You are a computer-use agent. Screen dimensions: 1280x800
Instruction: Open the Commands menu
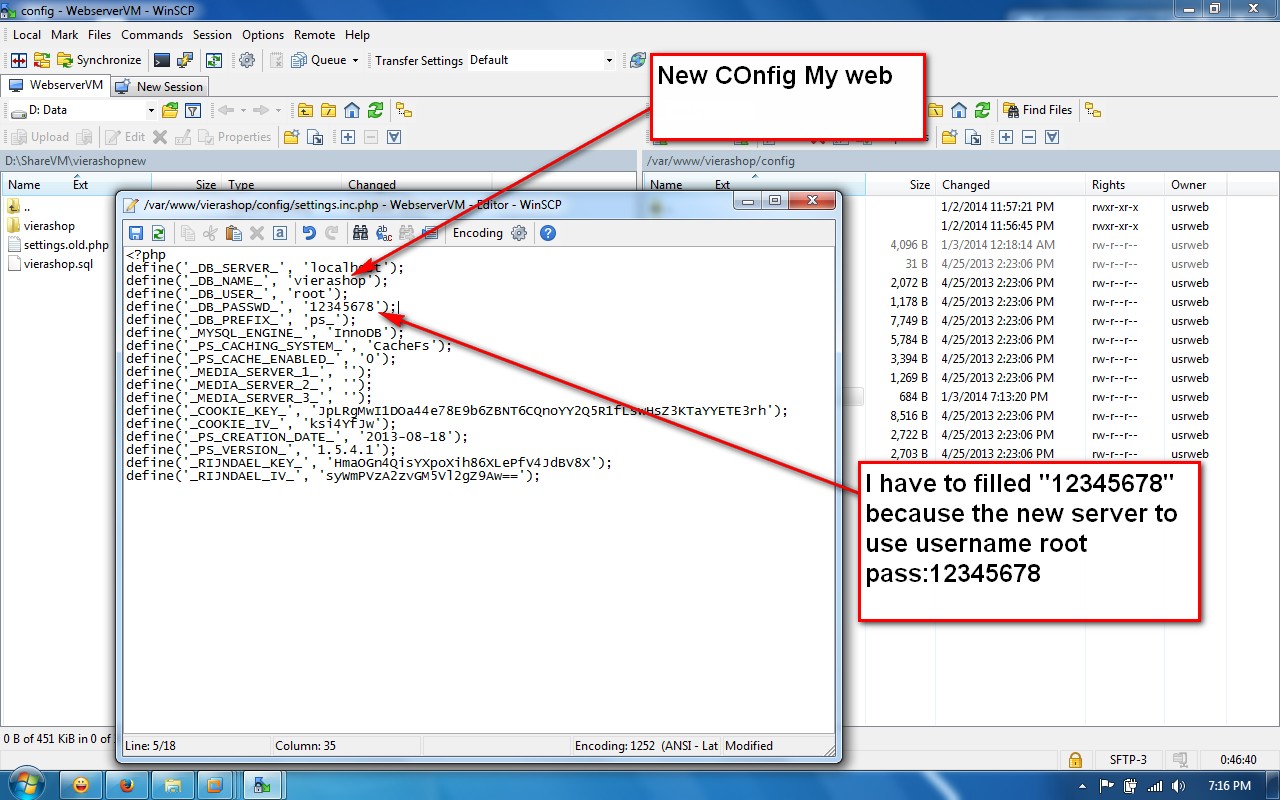(x=152, y=35)
